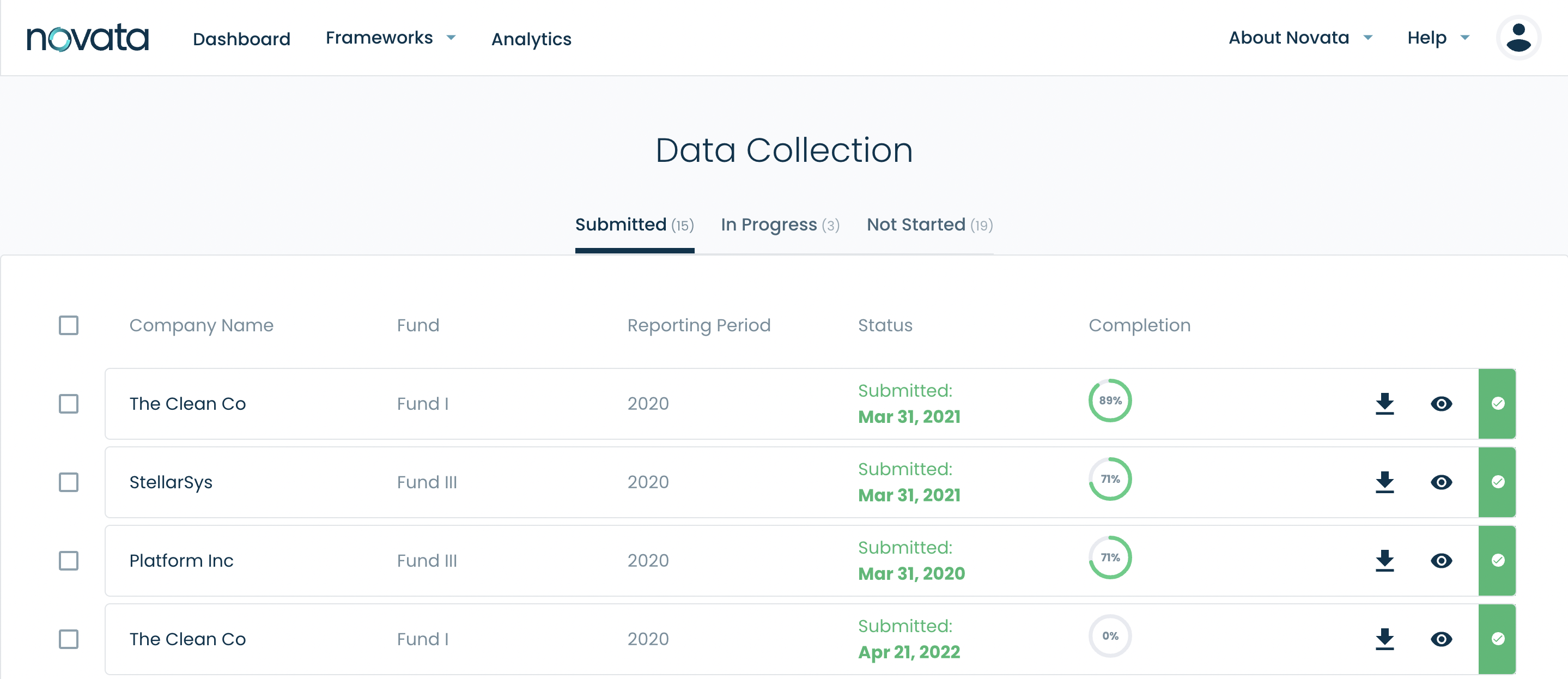Click the 89% completion progress circle
This screenshot has height=679, width=1568.
click(x=1109, y=401)
